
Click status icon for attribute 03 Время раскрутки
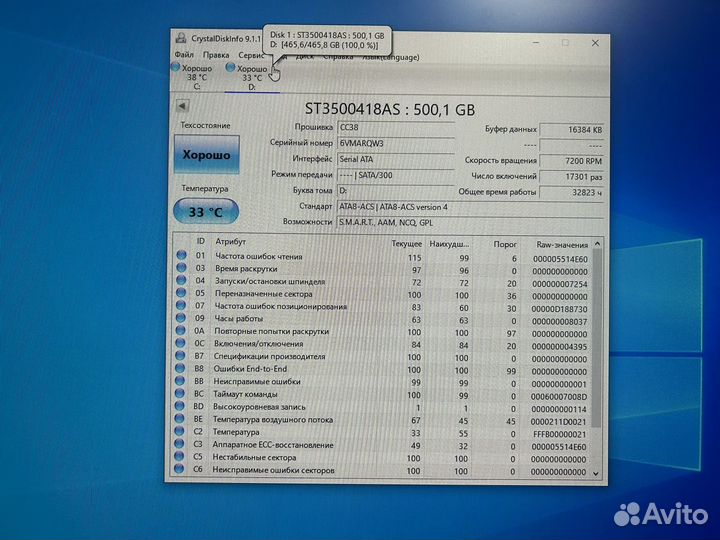point(181,268)
